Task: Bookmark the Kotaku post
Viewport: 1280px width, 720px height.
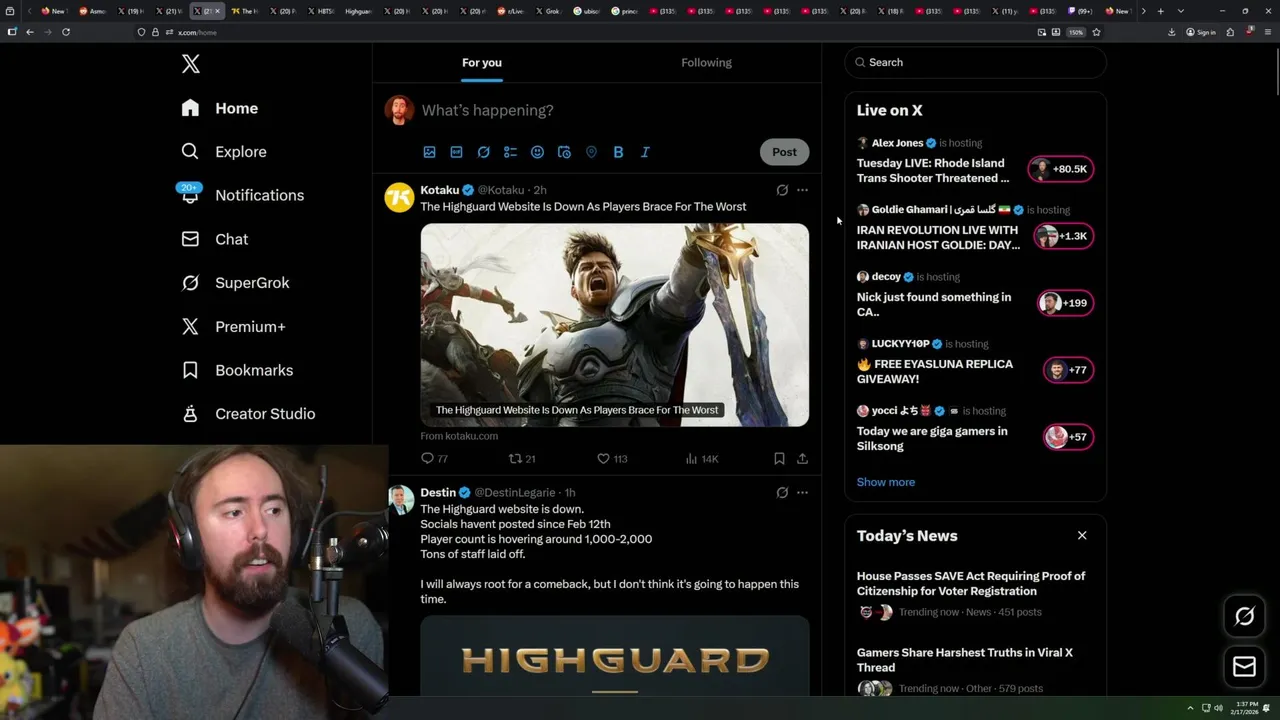Action: 779,459
